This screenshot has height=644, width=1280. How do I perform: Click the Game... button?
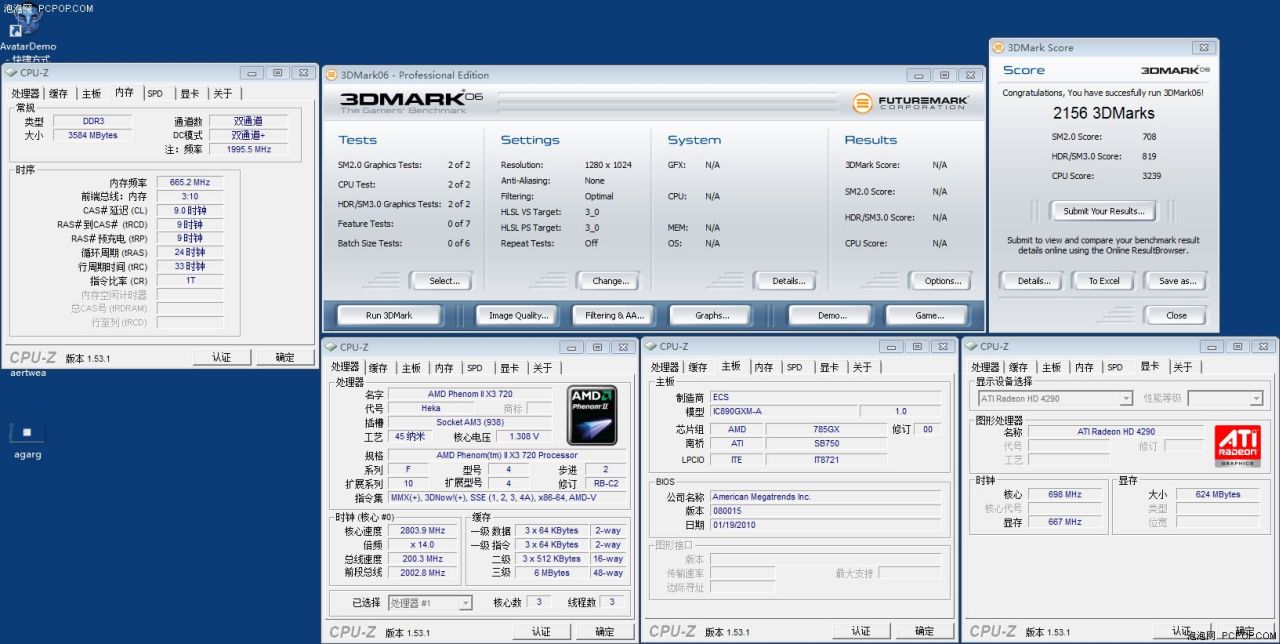click(x=929, y=315)
